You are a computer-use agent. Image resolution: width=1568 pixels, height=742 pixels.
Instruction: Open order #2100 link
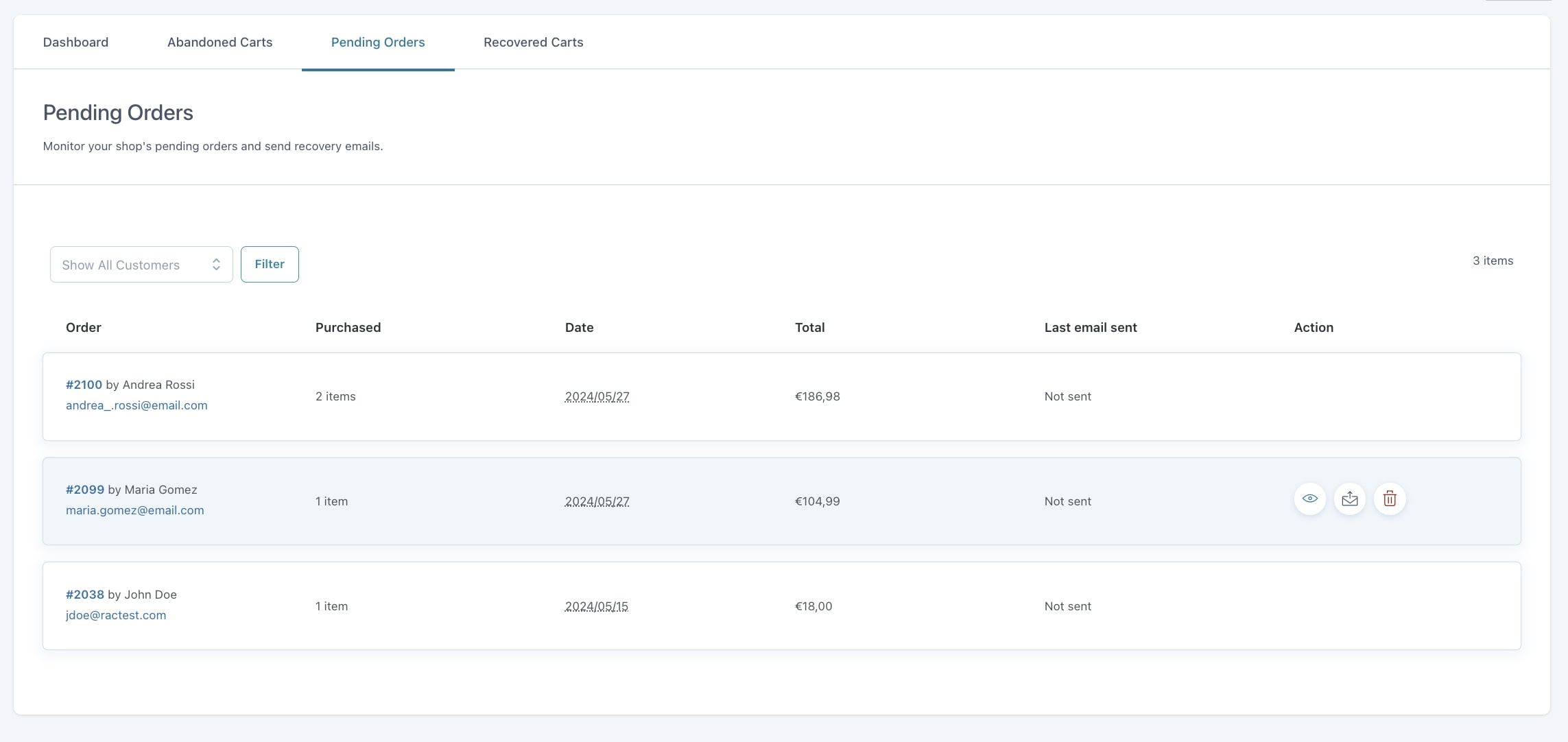click(x=84, y=385)
